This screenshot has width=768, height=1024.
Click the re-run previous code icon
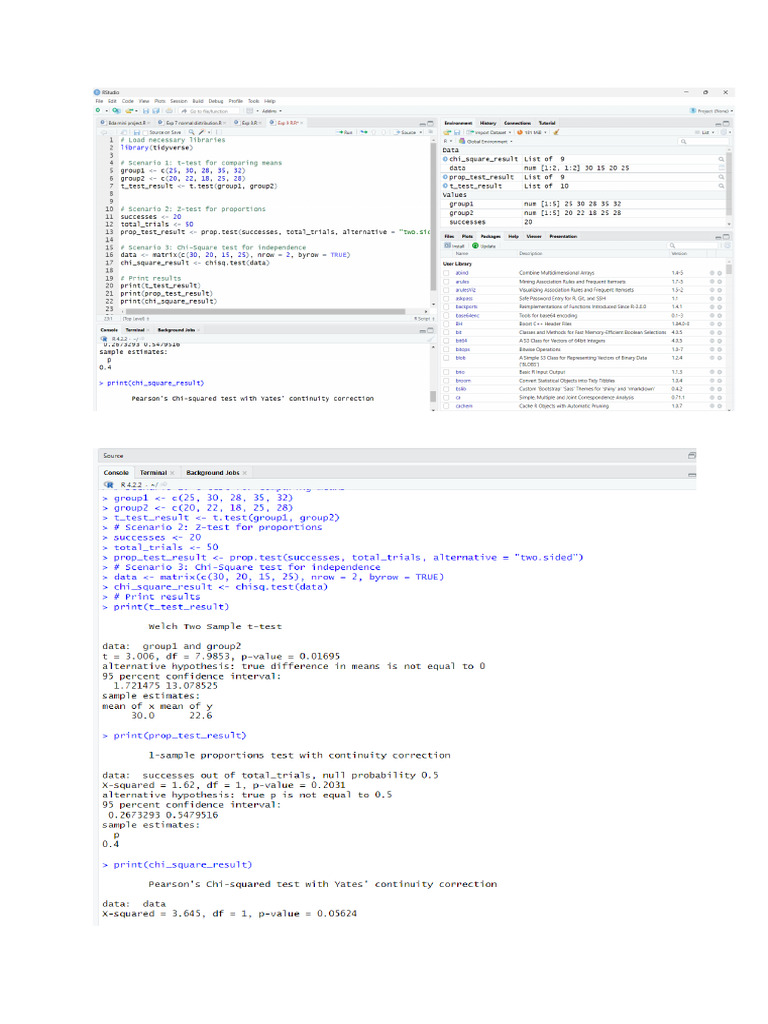pos(364,132)
